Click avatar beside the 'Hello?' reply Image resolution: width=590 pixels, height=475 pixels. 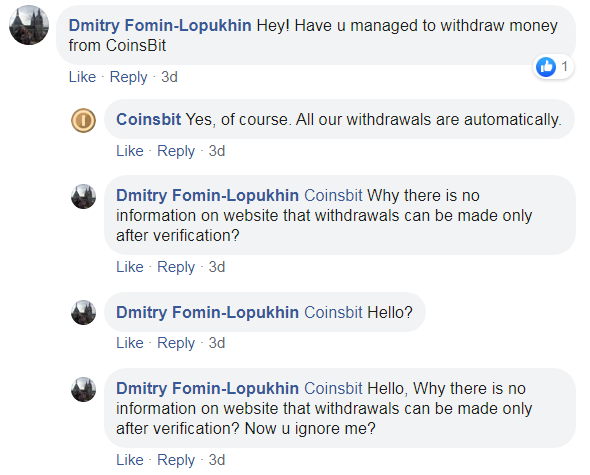point(84,312)
